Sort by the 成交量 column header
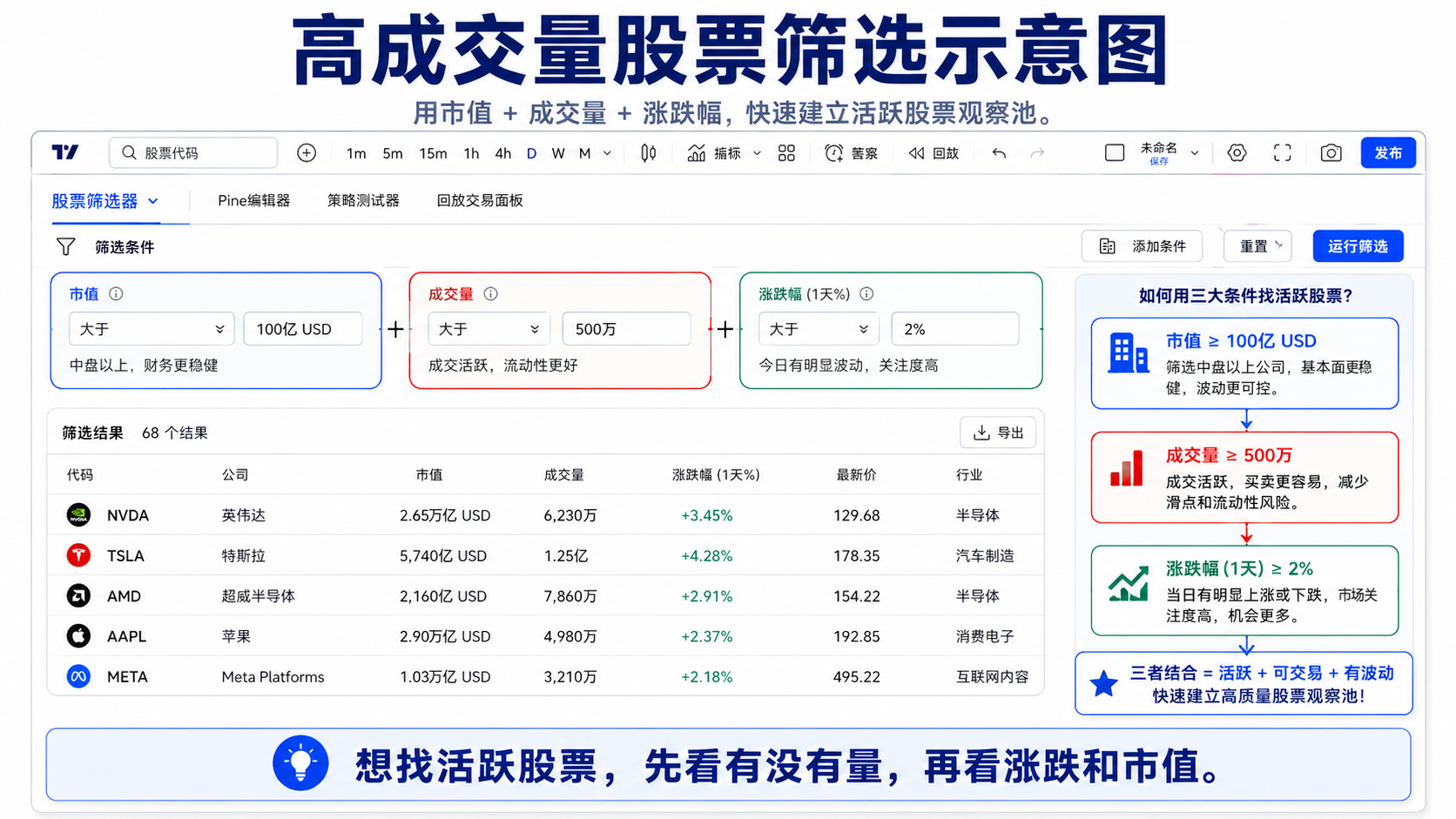1456x819 pixels. (x=564, y=475)
